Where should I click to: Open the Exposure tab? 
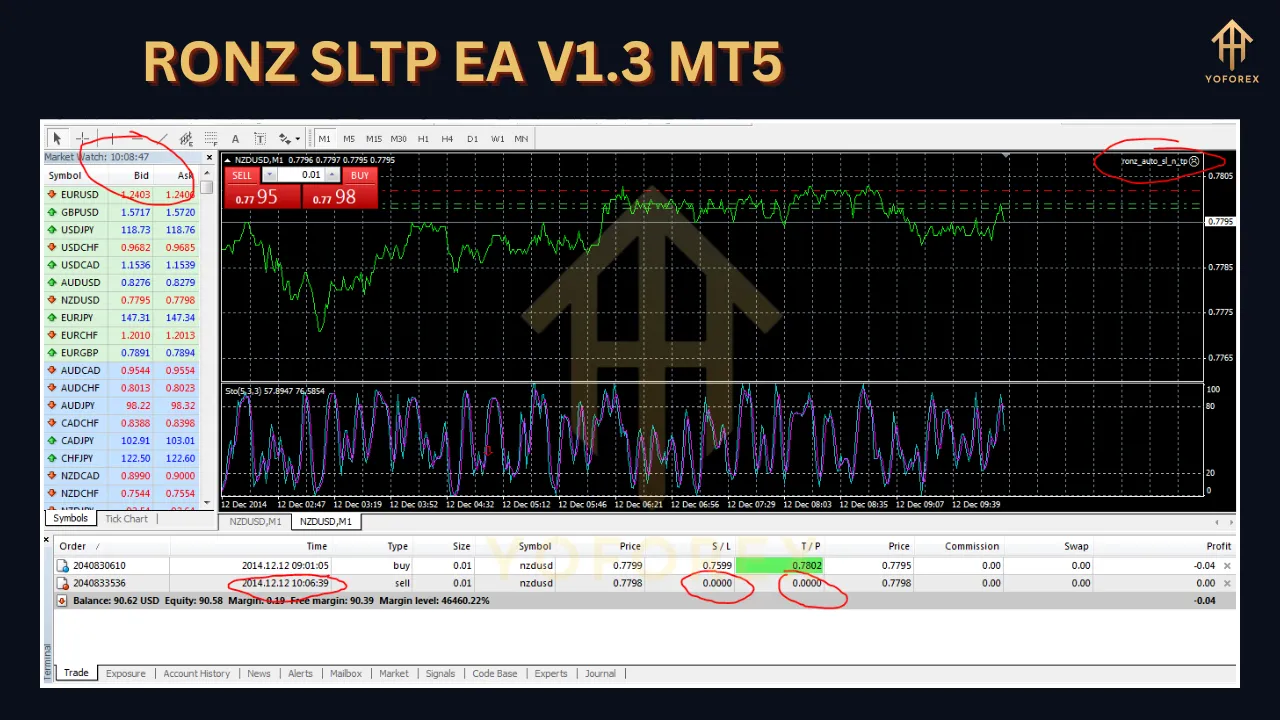[126, 673]
